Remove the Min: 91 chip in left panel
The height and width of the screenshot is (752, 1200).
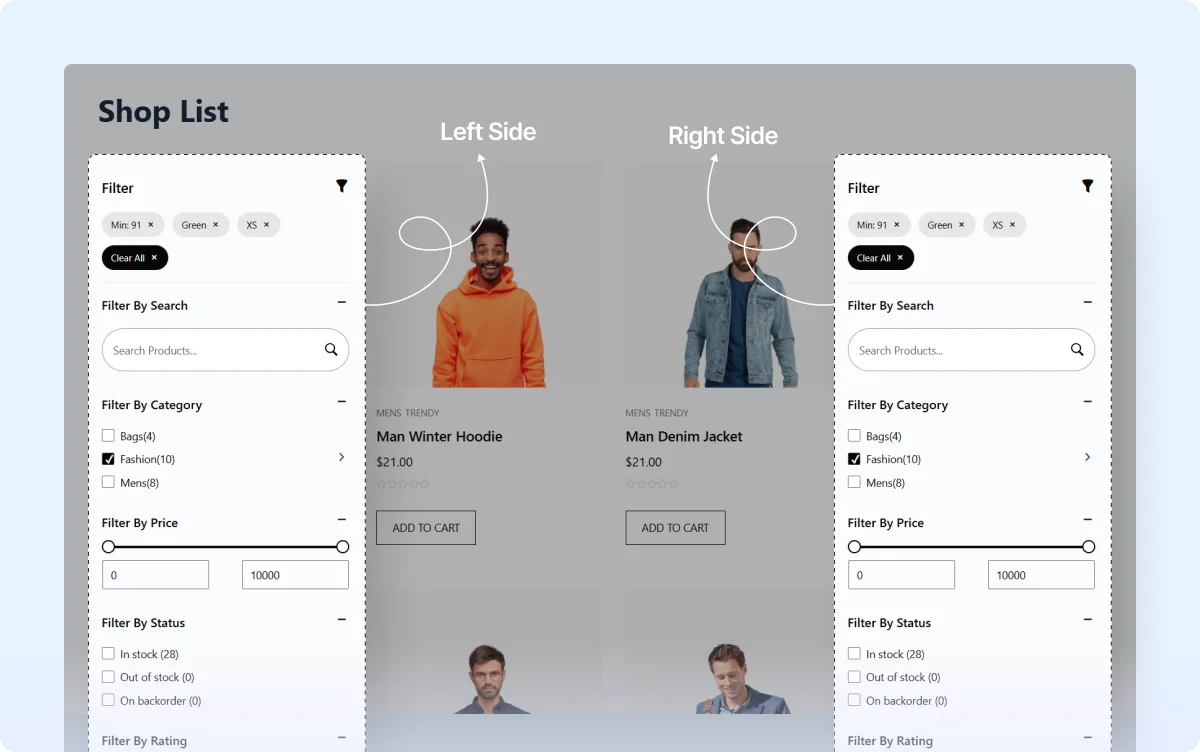click(x=151, y=225)
